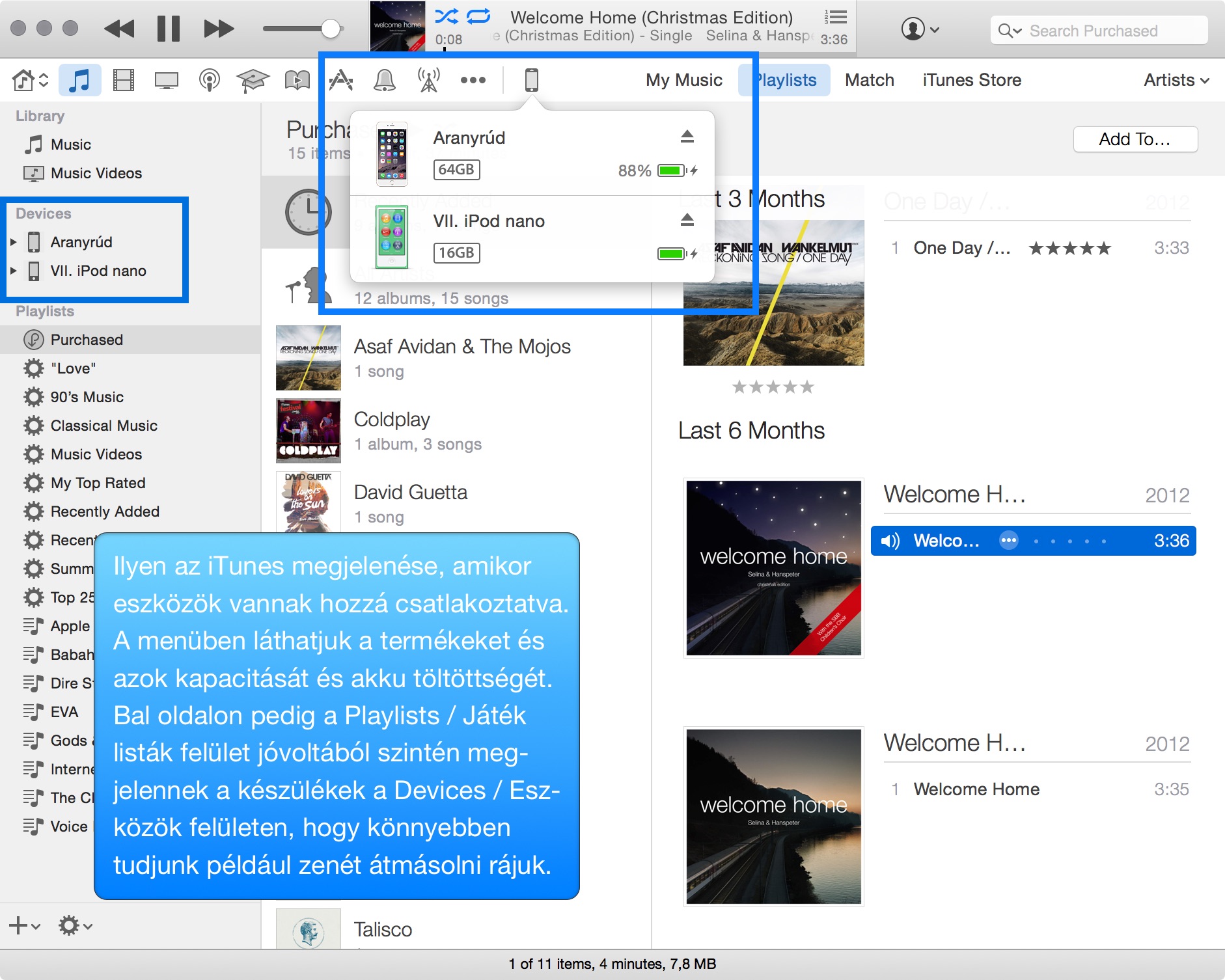Open the Home Sharing library selector
The image size is (1225, 980).
coord(30,80)
